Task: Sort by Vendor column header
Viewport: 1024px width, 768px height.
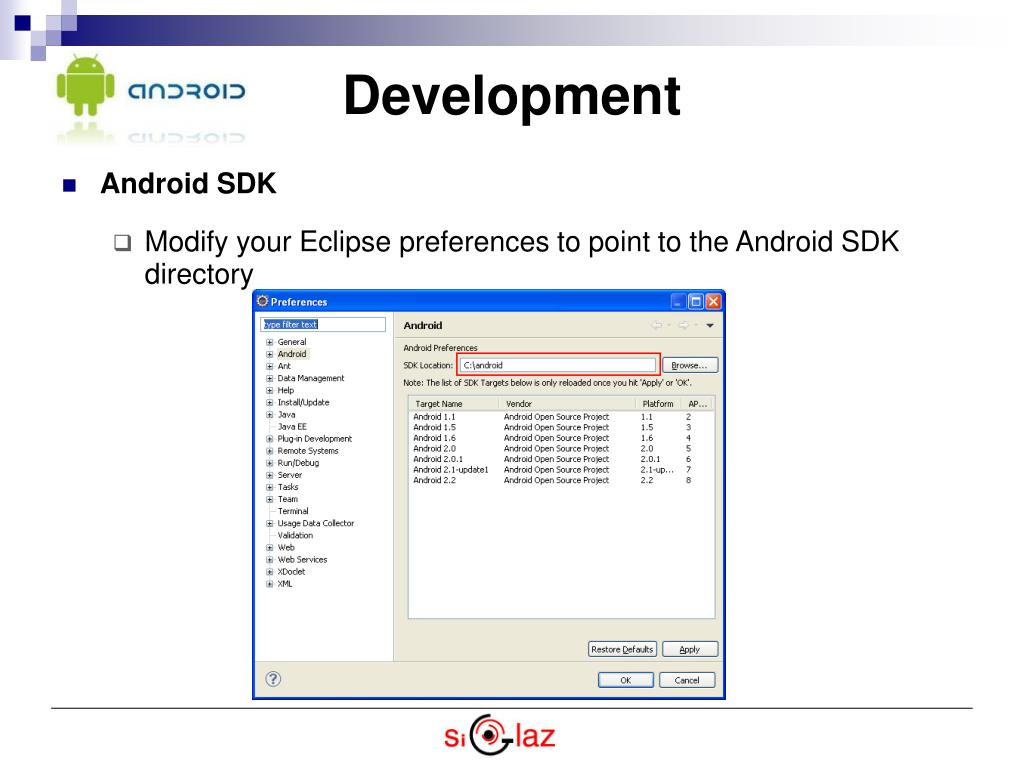Action: (567, 404)
